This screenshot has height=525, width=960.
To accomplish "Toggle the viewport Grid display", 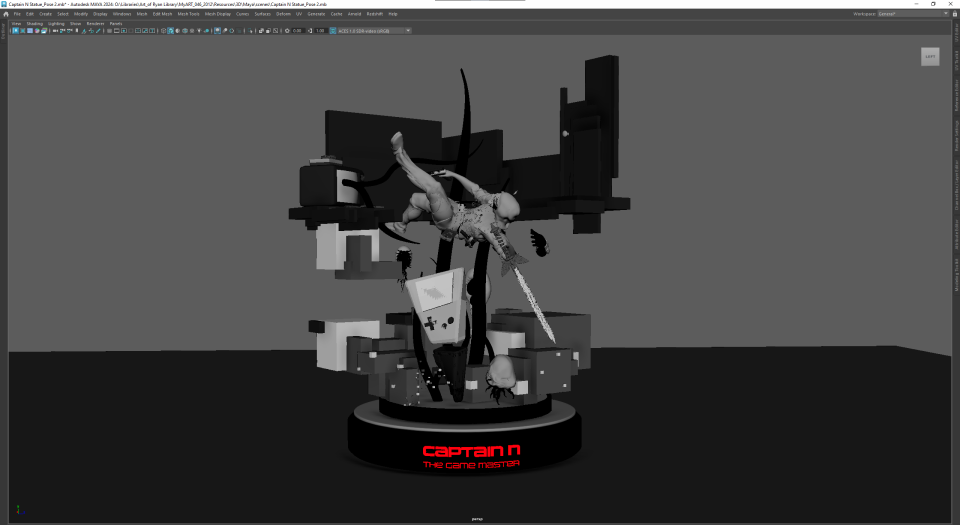I will pyautogui.click(x=110, y=30).
